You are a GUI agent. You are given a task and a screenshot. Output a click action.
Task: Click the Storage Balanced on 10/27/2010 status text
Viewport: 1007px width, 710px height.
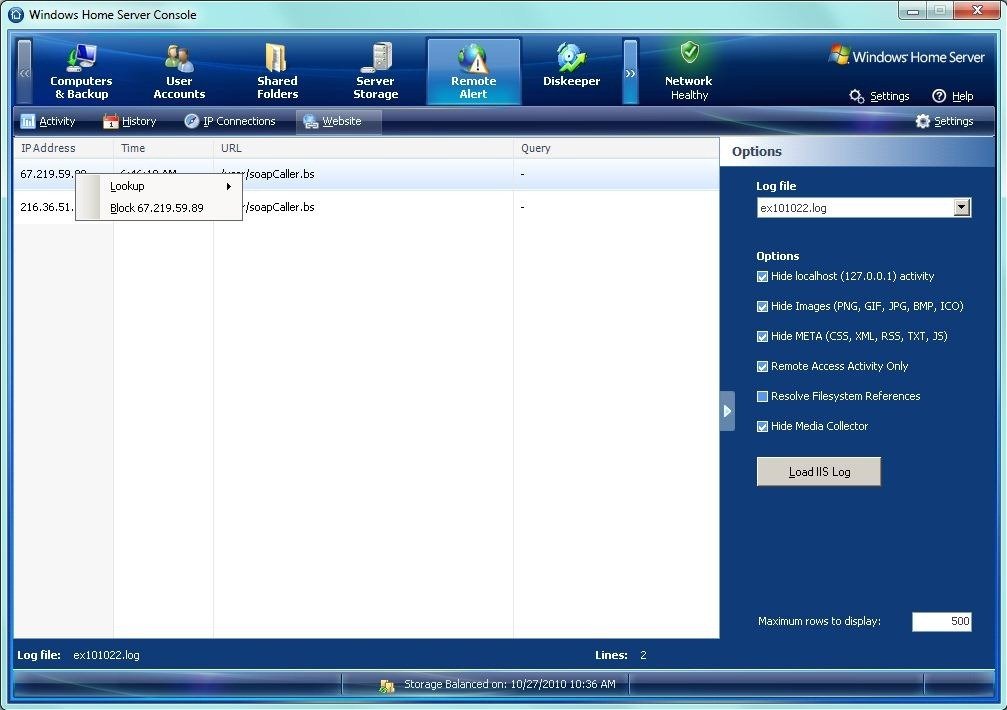[509, 684]
